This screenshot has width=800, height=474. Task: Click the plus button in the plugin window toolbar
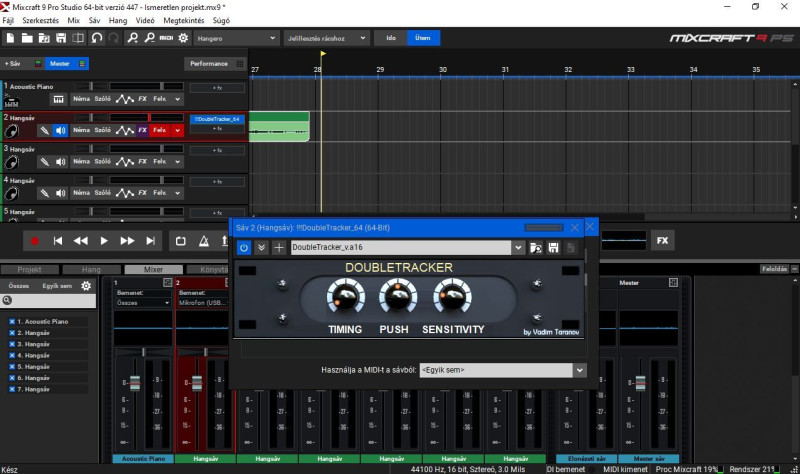279,247
